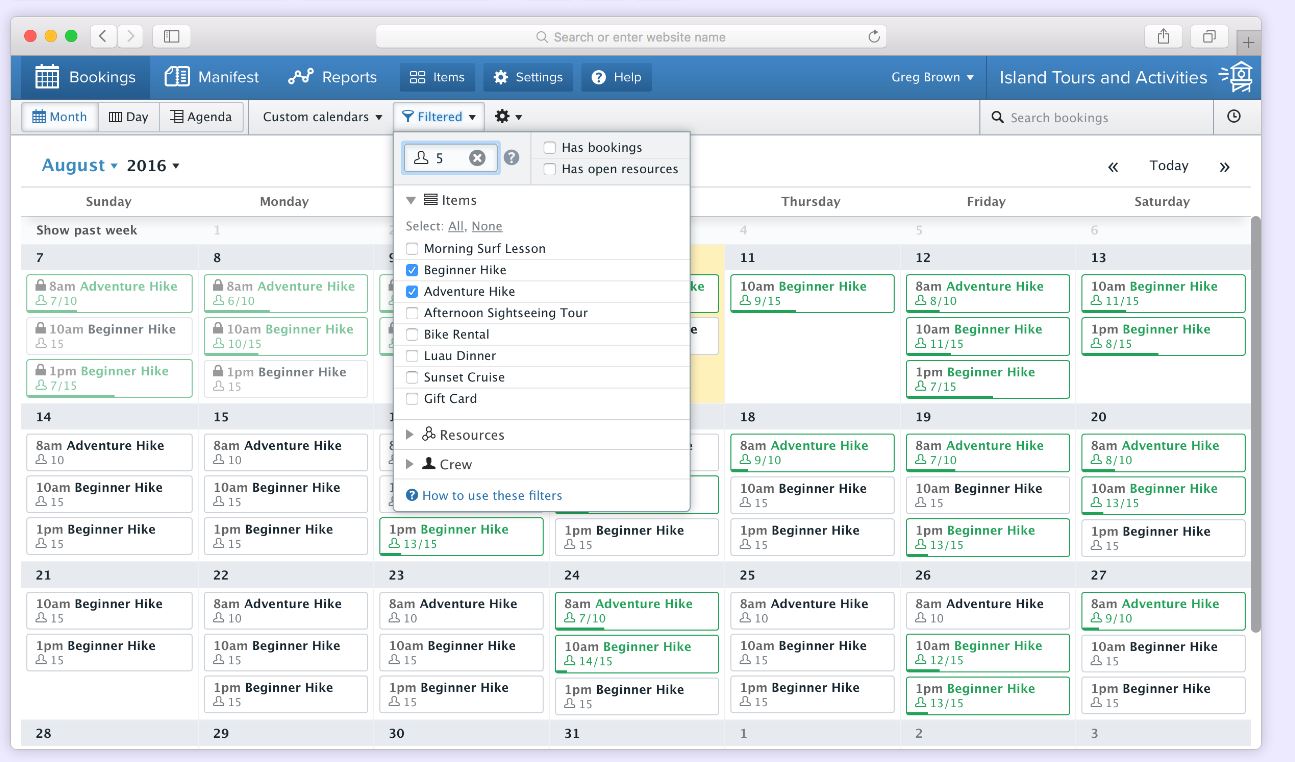Check the Gift Card item
Viewport: 1295px width, 762px height.
point(412,399)
